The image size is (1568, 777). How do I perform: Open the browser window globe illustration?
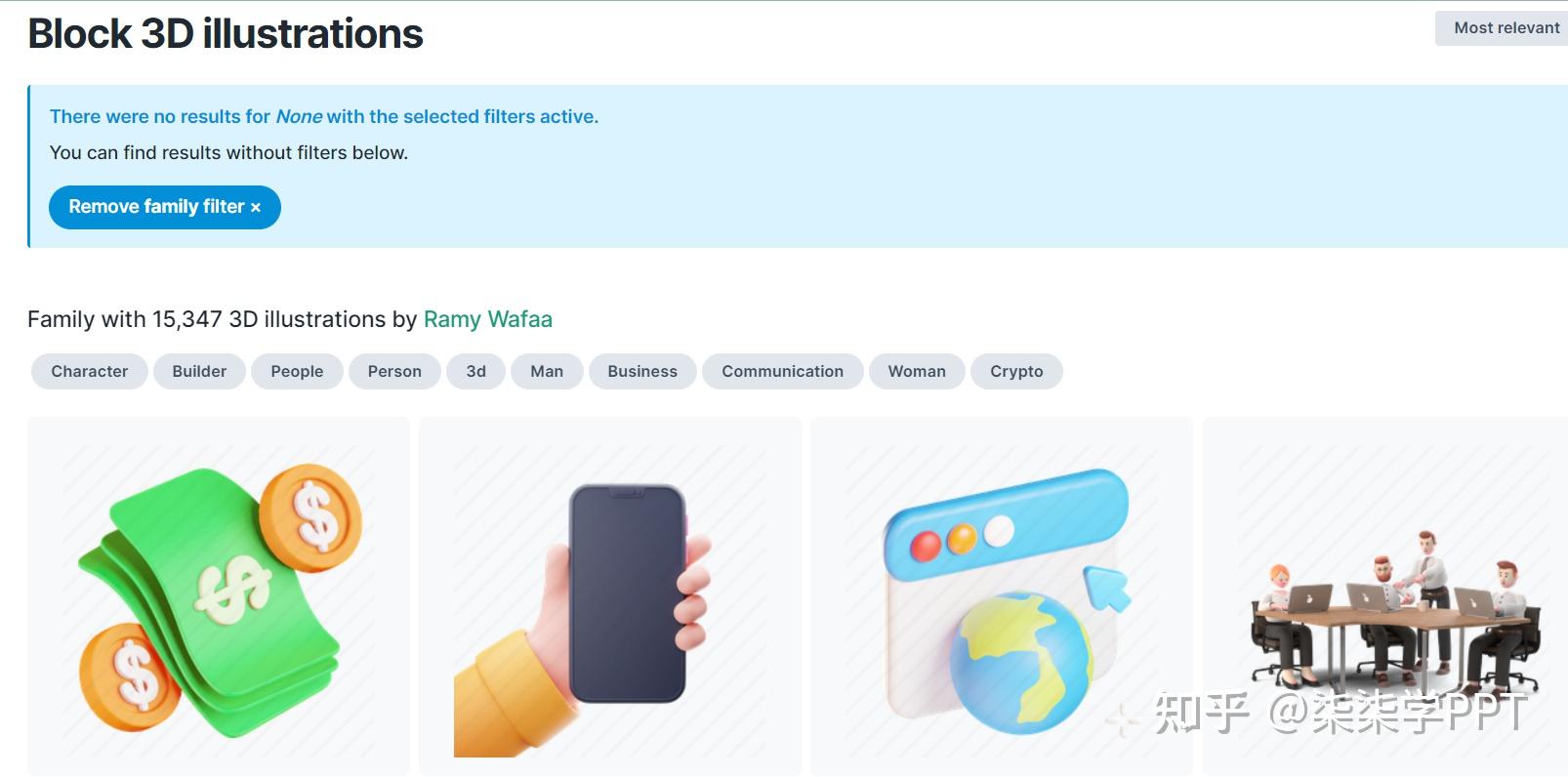pos(1002,596)
